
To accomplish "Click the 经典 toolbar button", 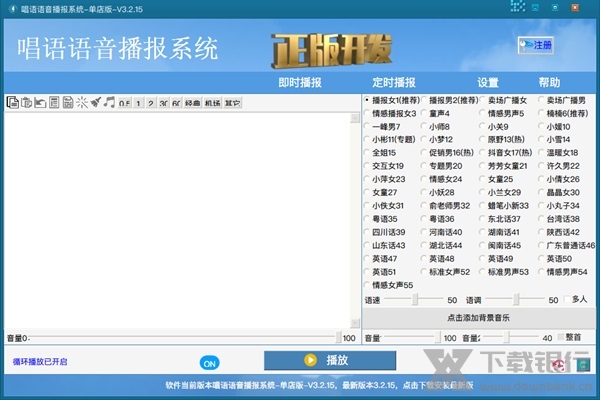I will 192,103.
